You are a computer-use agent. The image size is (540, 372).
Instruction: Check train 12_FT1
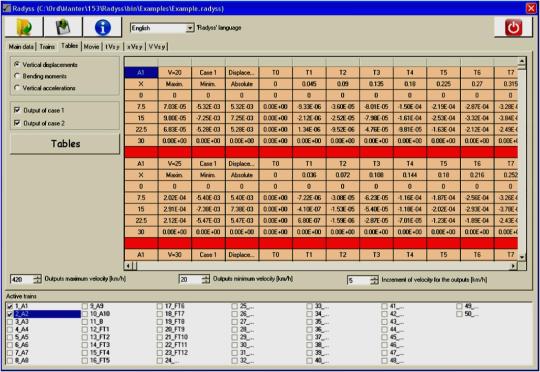pos(85,330)
